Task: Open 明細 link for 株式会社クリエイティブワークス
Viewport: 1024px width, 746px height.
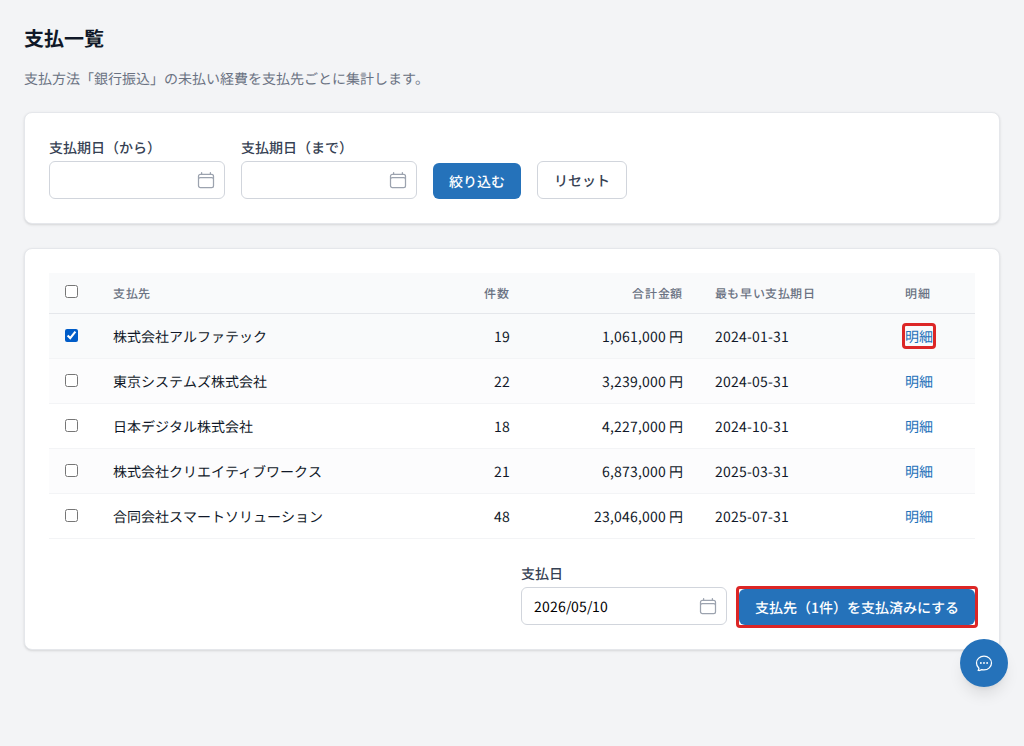Action: [x=919, y=472]
